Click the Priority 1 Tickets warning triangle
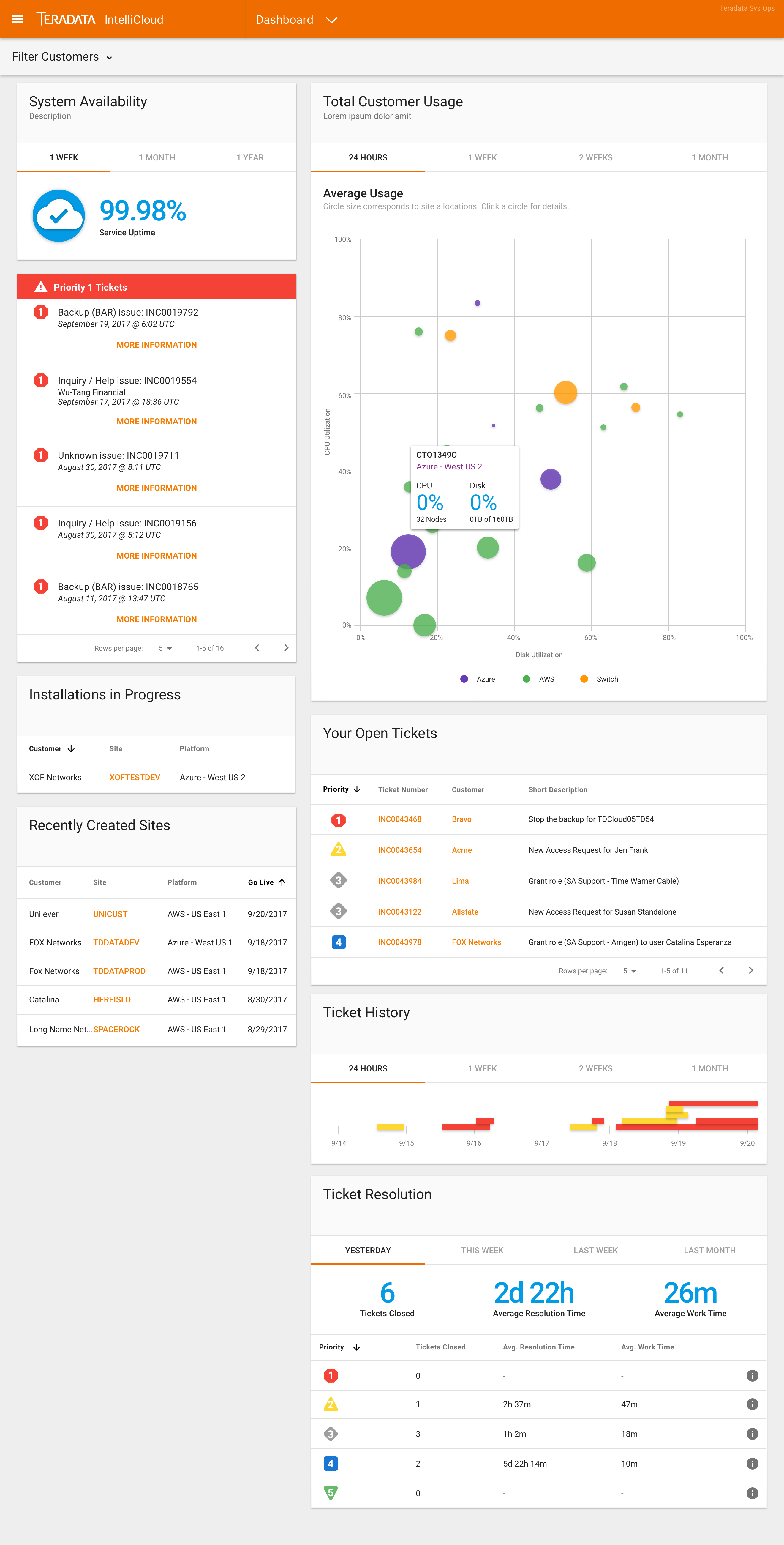 [x=41, y=287]
